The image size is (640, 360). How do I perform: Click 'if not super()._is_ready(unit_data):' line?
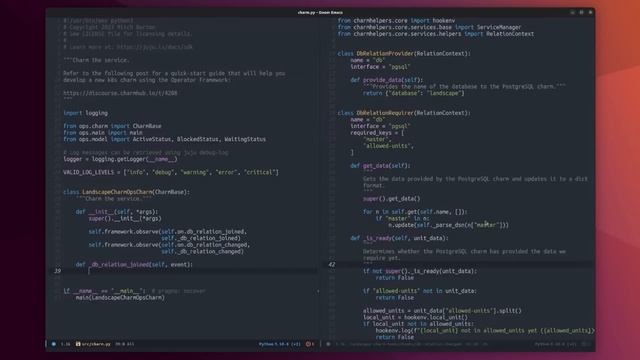point(420,271)
